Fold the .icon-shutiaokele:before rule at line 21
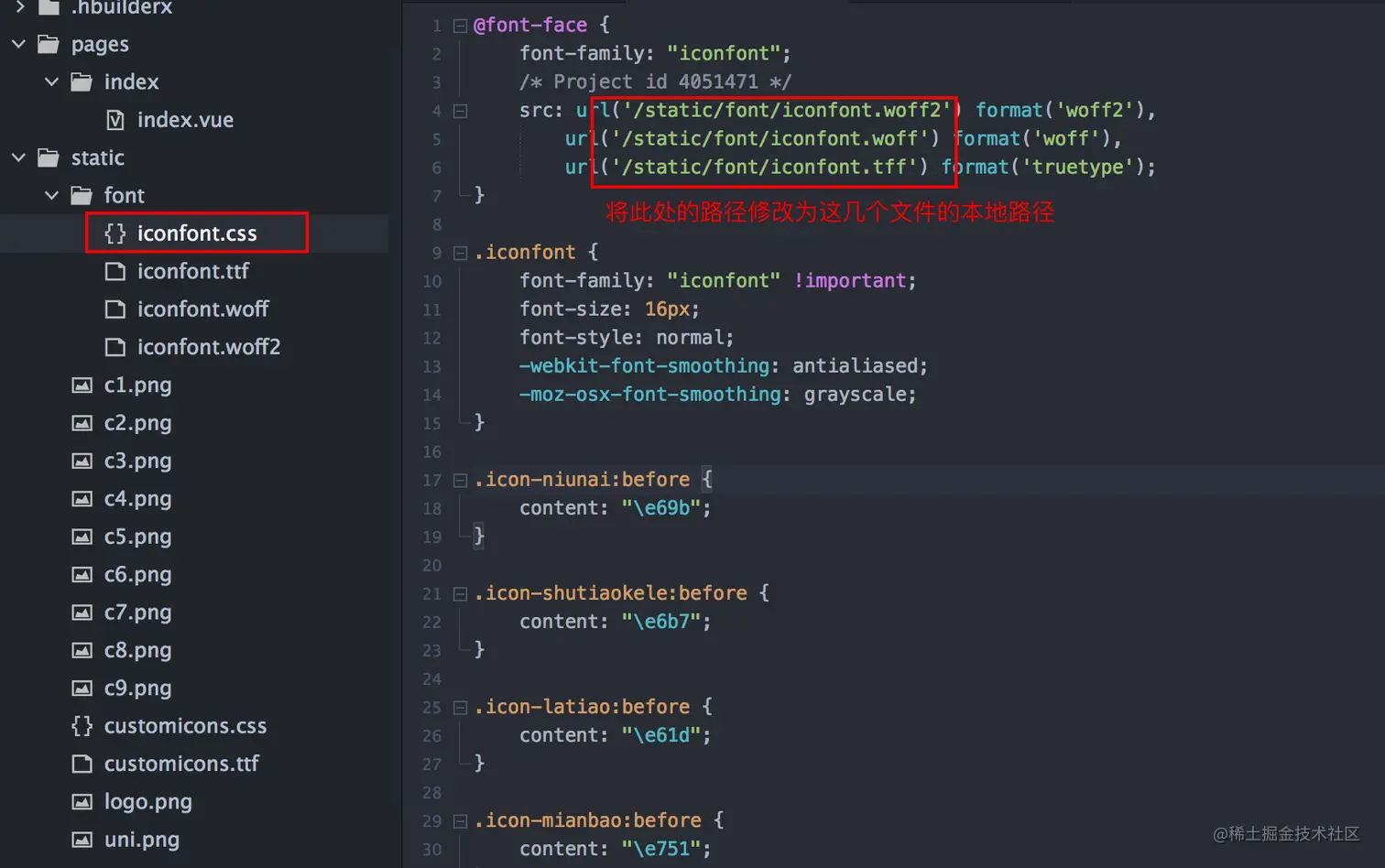1385x868 pixels. point(461,593)
